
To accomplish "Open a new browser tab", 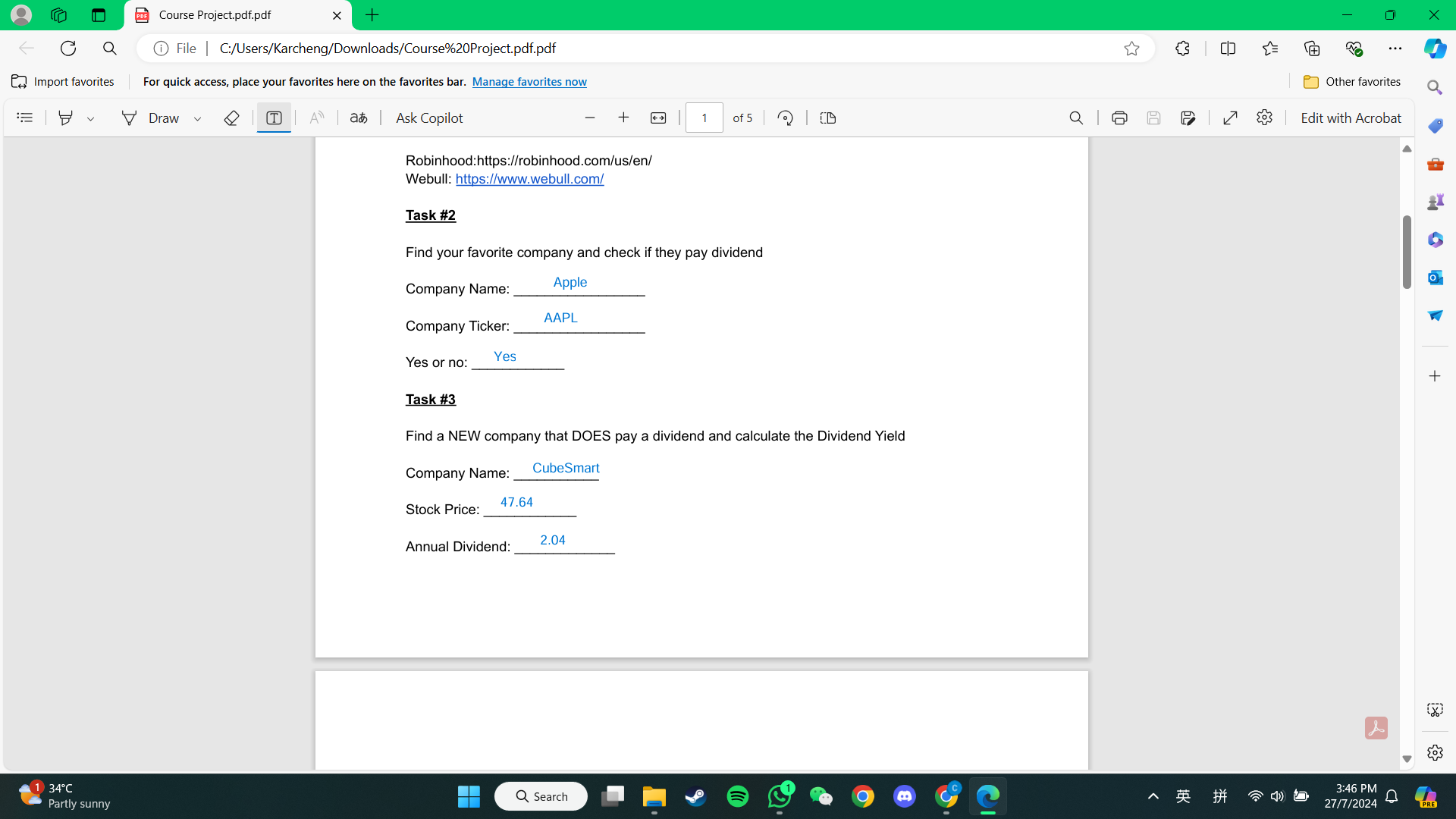I will (x=372, y=15).
